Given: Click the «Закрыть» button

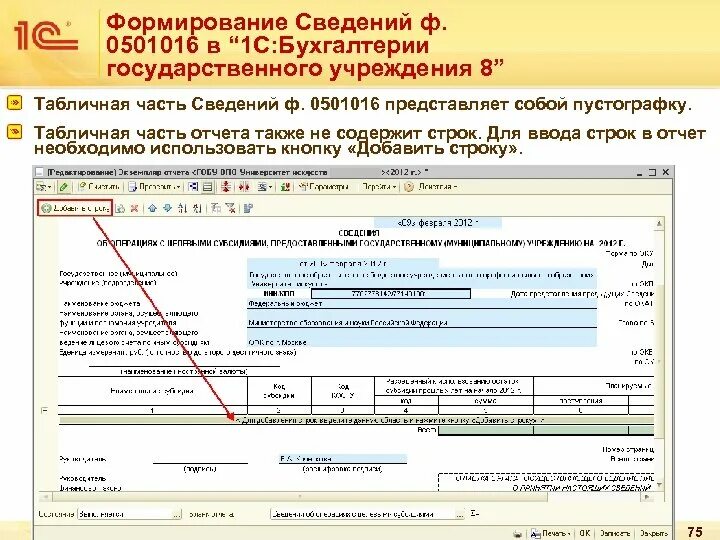Looking at the screenshot, I should tap(654, 534).
